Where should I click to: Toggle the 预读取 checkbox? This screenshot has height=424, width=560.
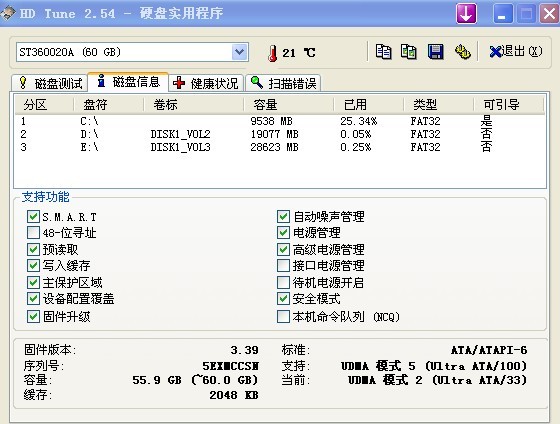click(33, 249)
